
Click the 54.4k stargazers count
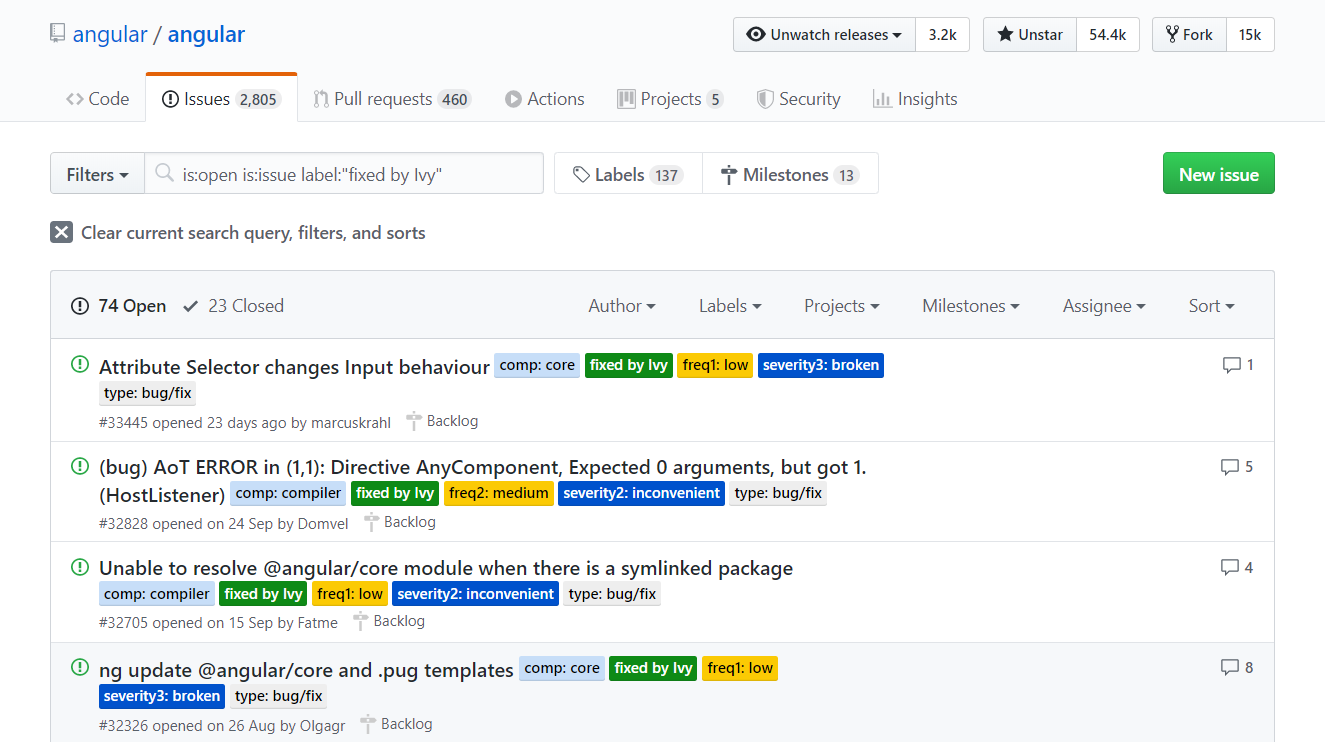coord(1108,35)
